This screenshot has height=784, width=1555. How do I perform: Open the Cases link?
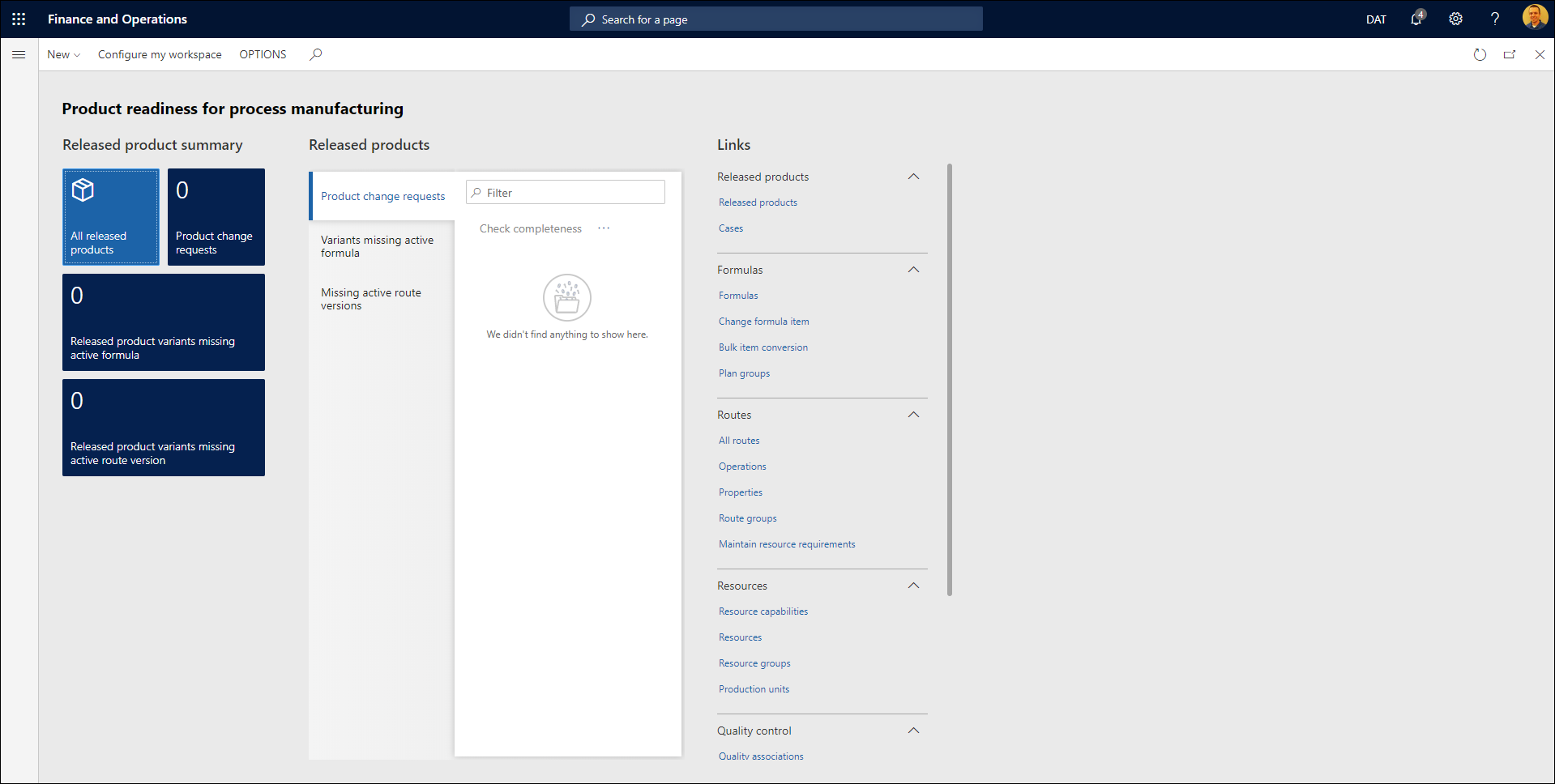point(731,228)
